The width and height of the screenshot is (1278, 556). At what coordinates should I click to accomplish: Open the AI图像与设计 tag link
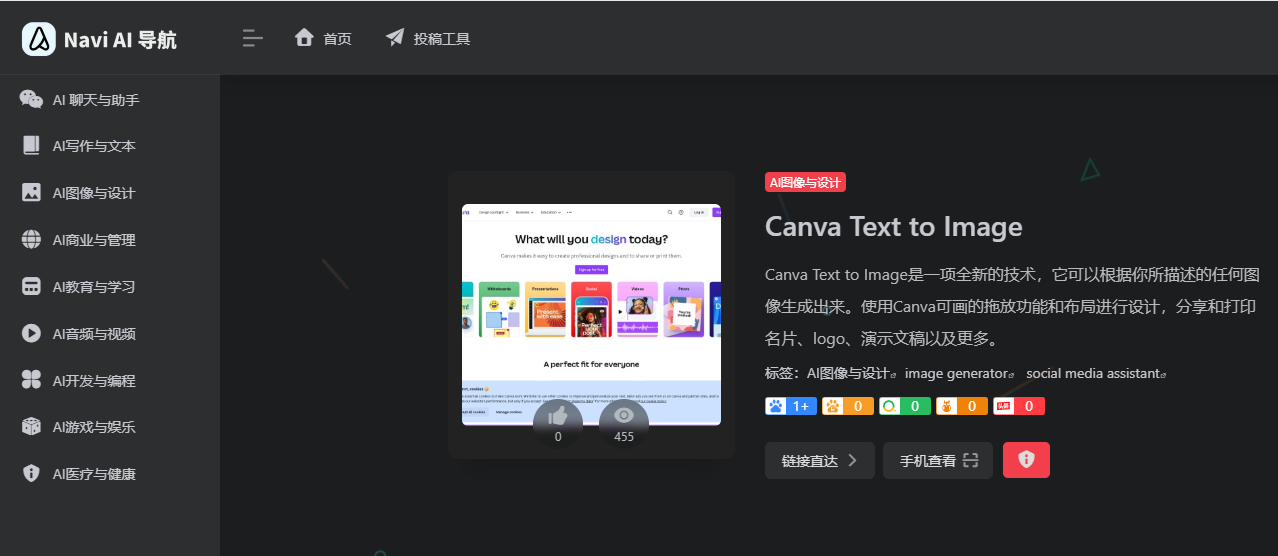pyautogui.click(x=852, y=373)
